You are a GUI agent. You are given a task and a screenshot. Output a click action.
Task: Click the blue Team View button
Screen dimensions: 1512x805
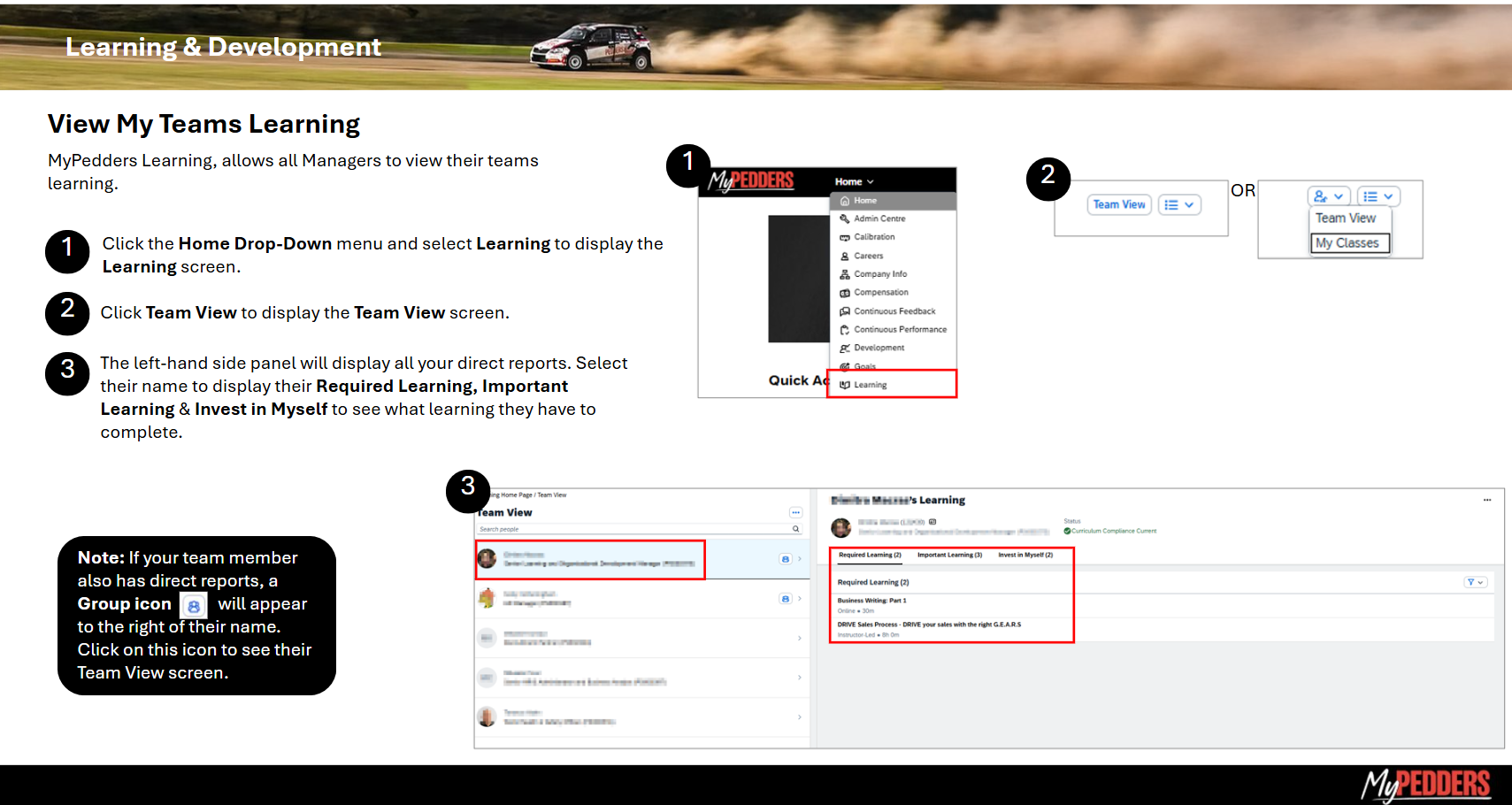tap(1119, 204)
